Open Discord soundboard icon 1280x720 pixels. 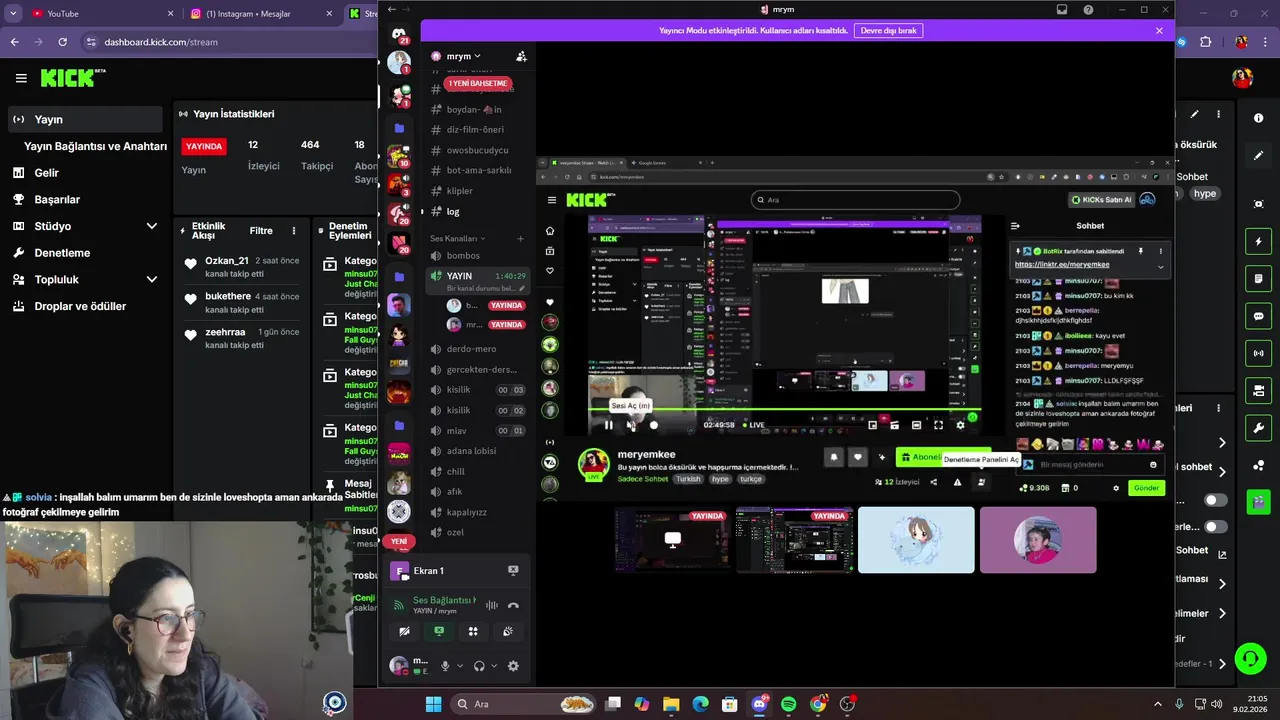(508, 632)
